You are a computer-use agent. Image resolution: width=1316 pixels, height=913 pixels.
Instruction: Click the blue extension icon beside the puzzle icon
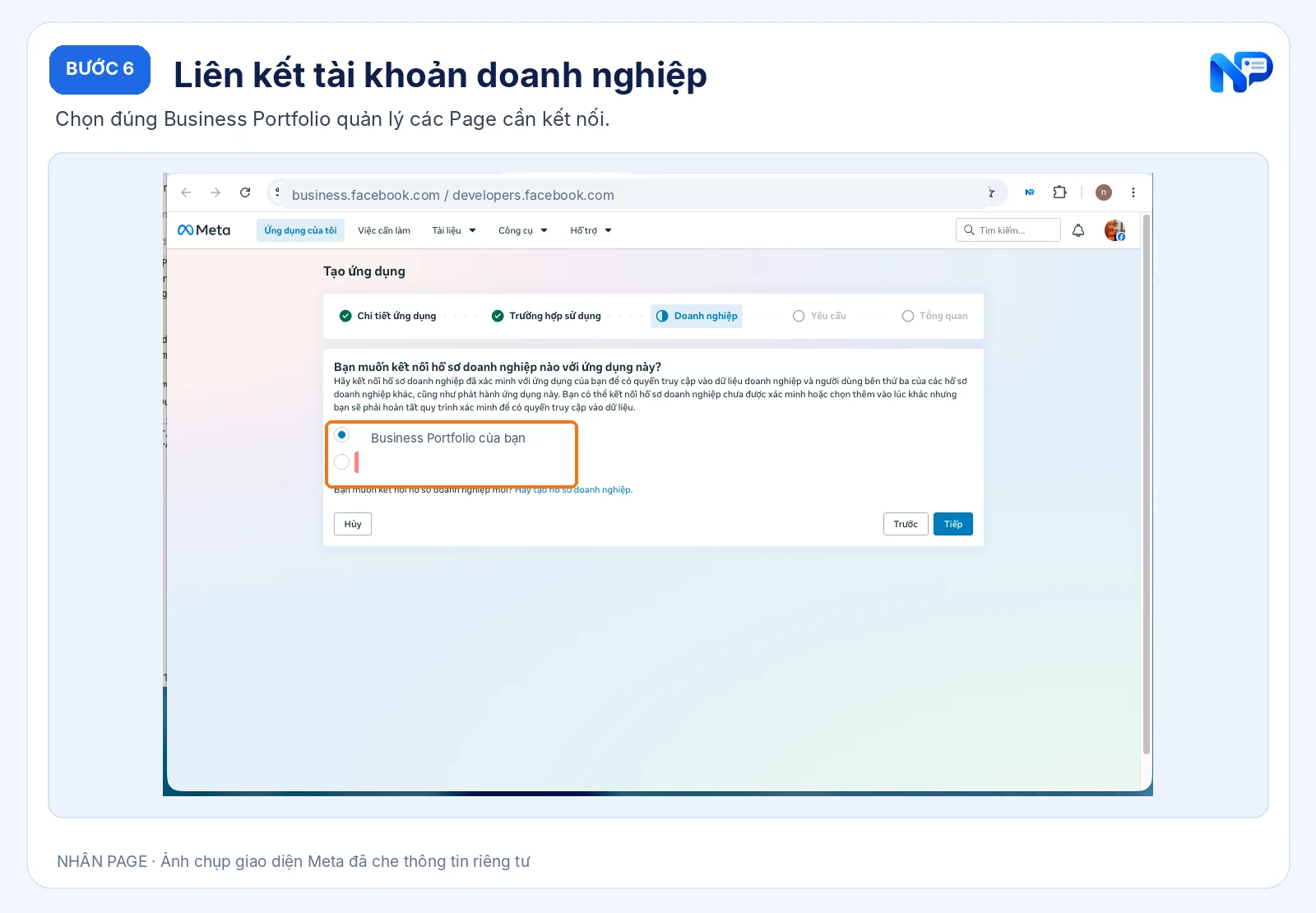point(1030,192)
